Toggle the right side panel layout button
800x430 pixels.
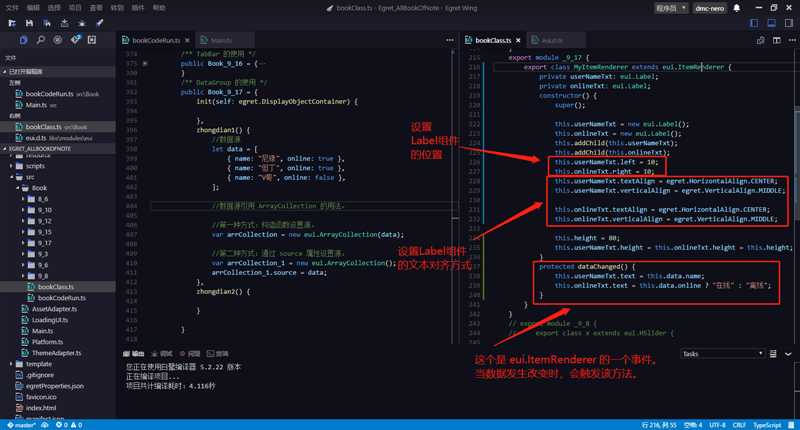pyautogui.click(x=789, y=23)
